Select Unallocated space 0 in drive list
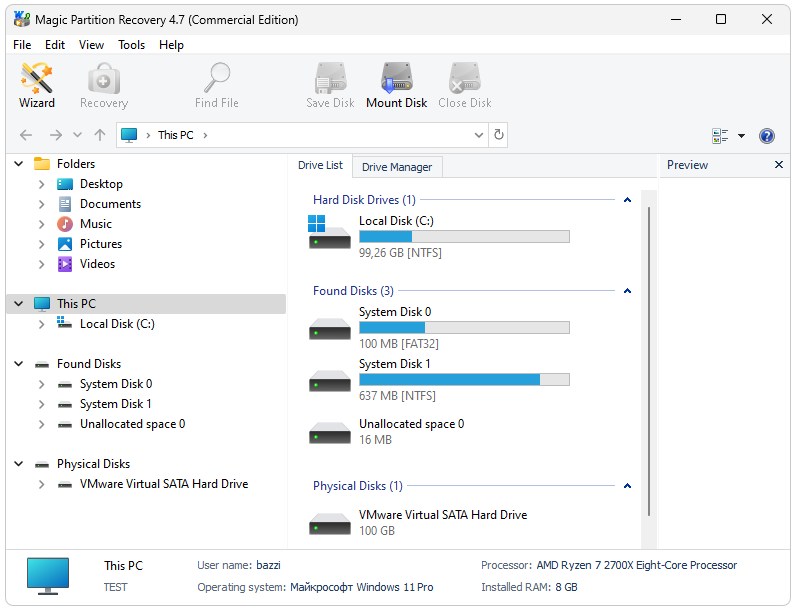 (x=411, y=424)
